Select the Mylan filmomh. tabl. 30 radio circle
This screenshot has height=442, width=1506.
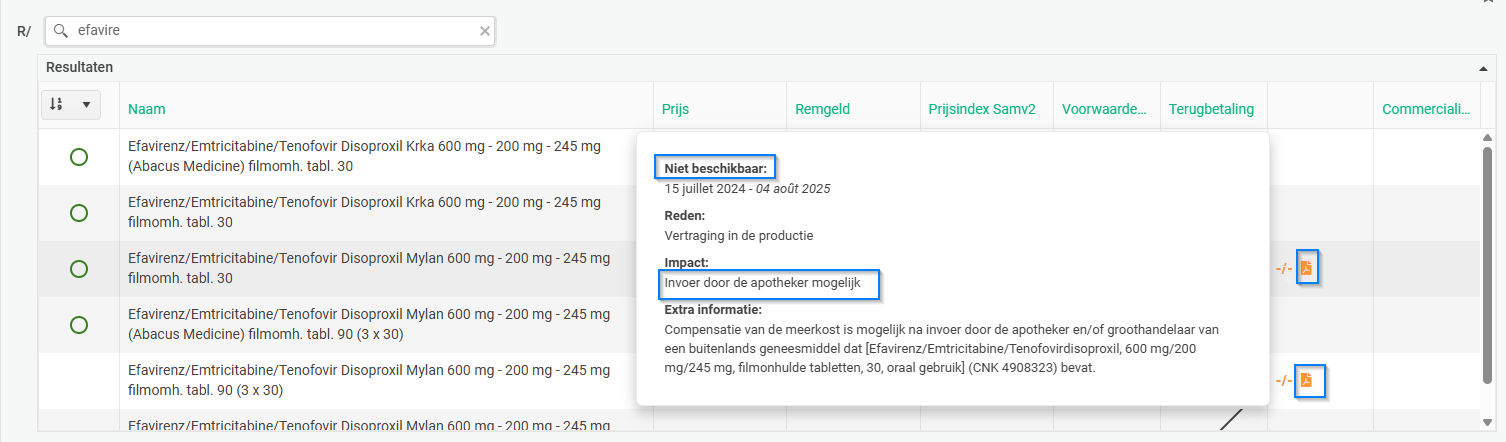coord(79,269)
